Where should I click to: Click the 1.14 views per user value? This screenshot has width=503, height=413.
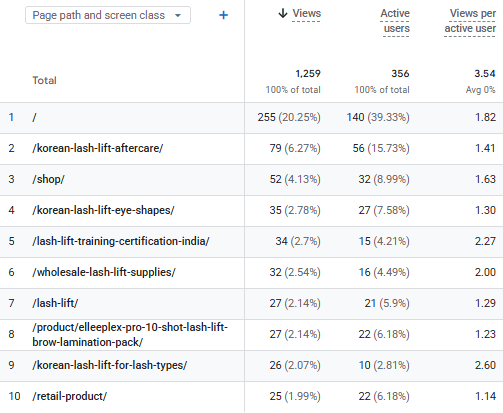coord(485,396)
